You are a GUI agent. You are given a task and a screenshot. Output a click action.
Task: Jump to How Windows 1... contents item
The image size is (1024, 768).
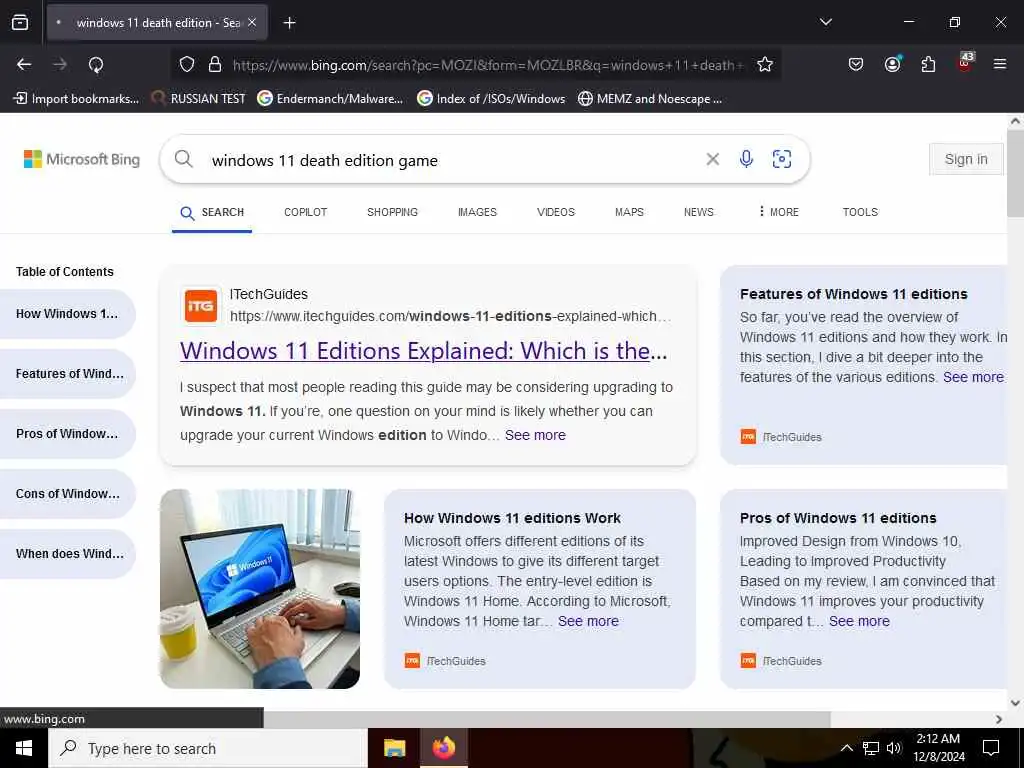67,314
